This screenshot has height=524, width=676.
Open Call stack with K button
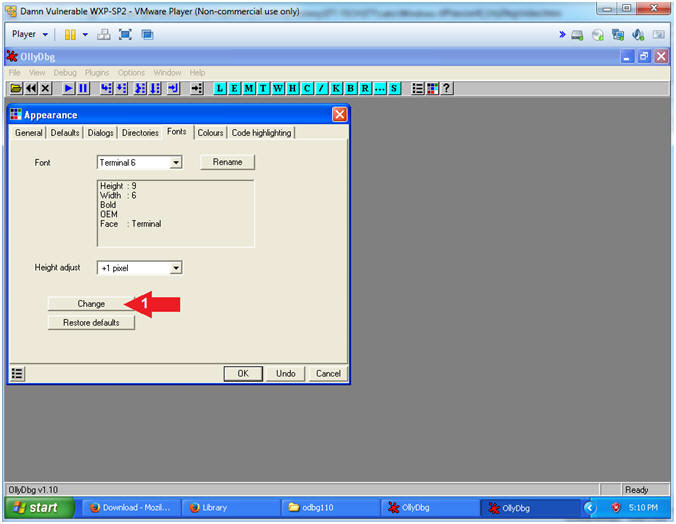336,88
